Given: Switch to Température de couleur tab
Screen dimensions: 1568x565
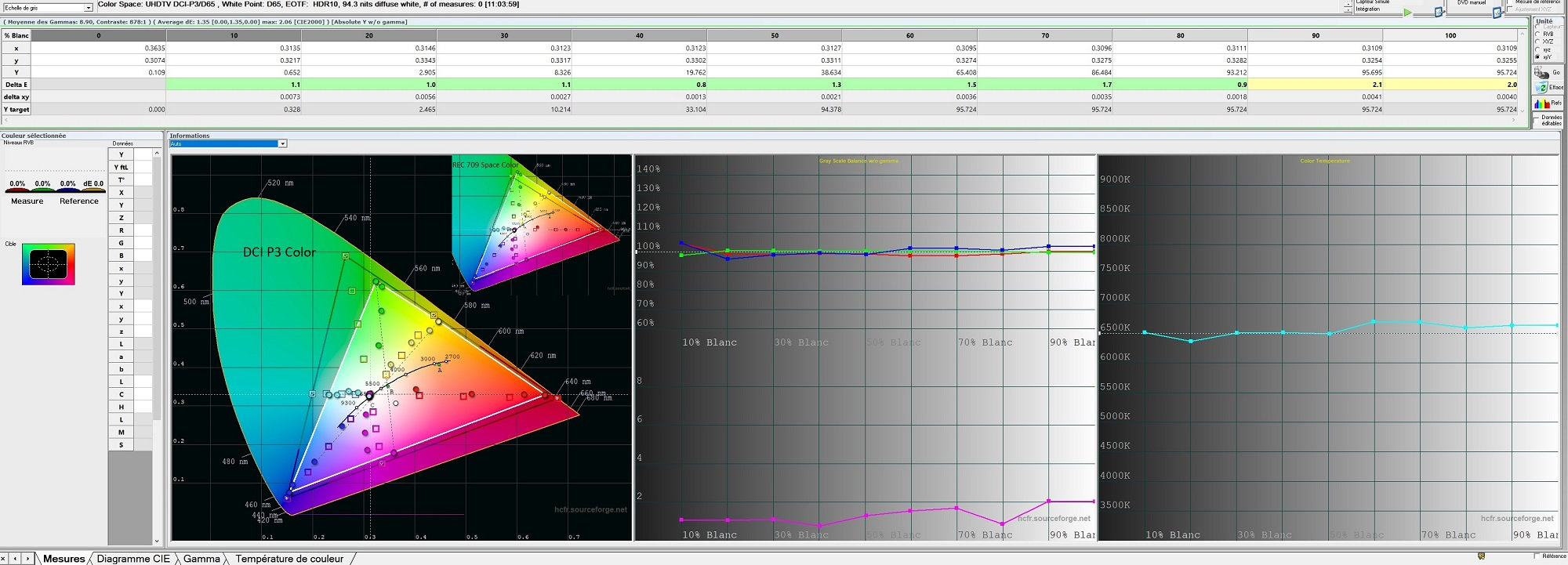Looking at the screenshot, I should point(289,559).
